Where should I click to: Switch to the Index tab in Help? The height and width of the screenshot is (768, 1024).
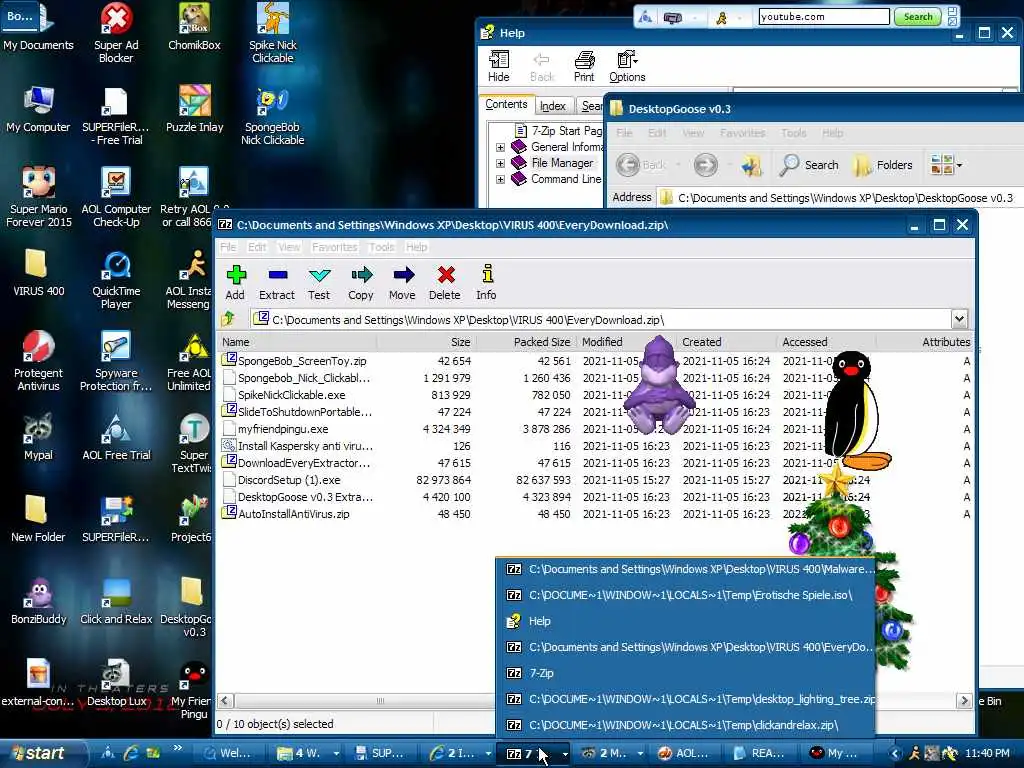tap(552, 106)
